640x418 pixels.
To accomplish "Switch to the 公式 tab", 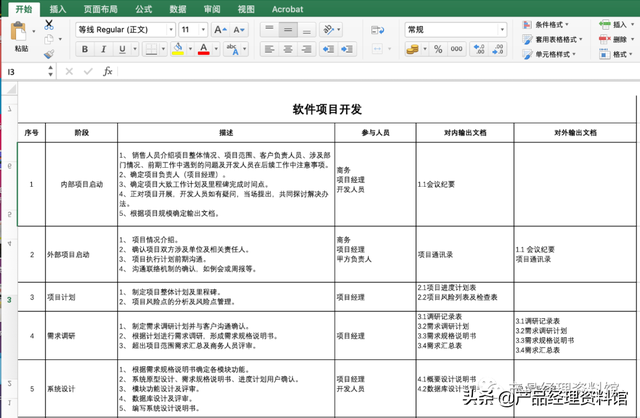I will [x=144, y=9].
